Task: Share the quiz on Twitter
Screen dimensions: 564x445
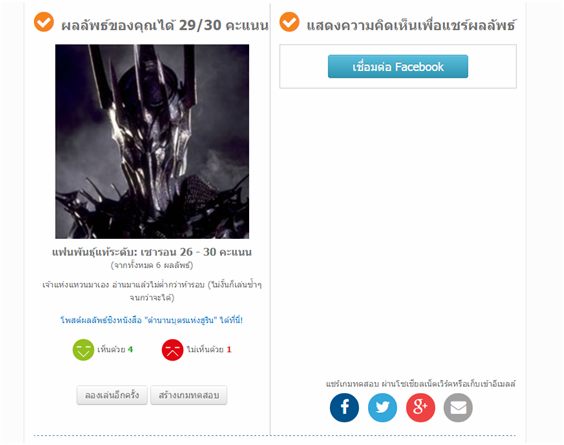Action: 382,408
